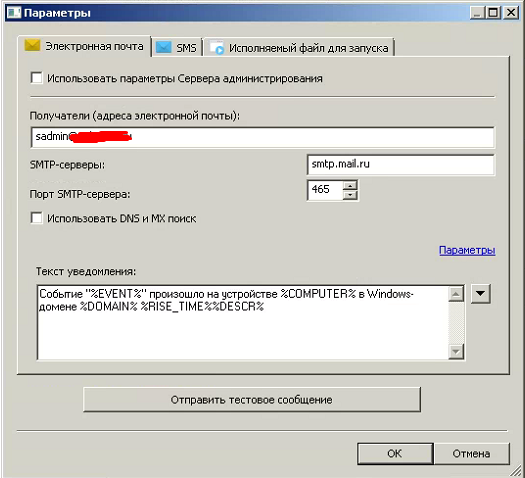Click the Параметры title bar window icon
This screenshot has height=478, width=525.
[x=14, y=12]
